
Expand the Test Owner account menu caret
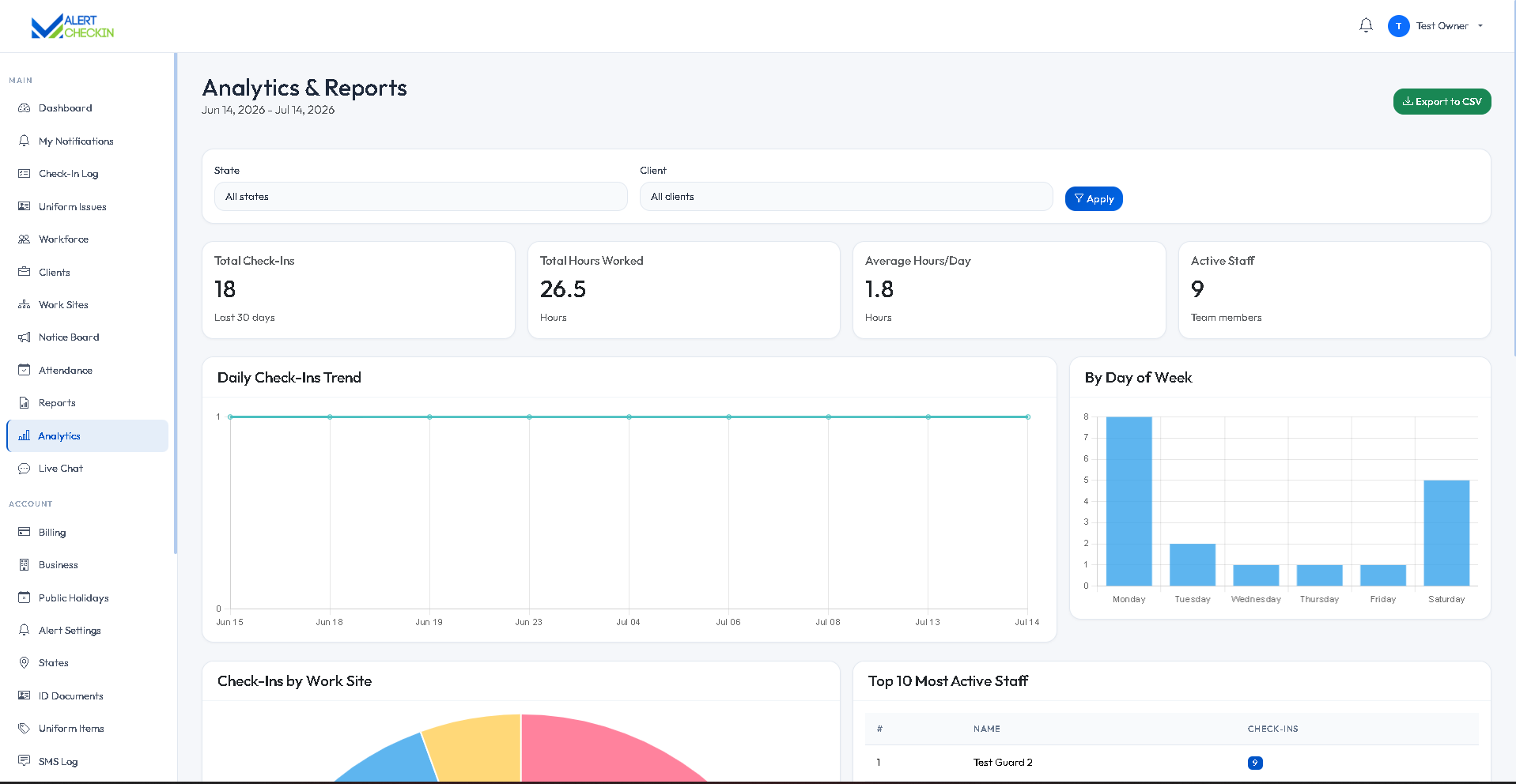[x=1480, y=26]
